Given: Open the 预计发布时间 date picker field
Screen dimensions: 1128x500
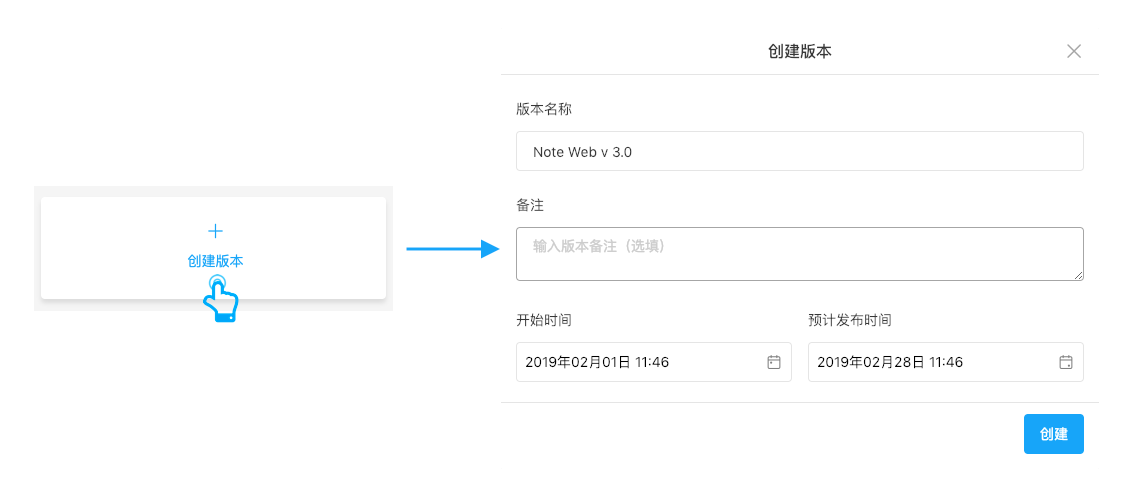Looking at the screenshot, I should [x=945, y=362].
